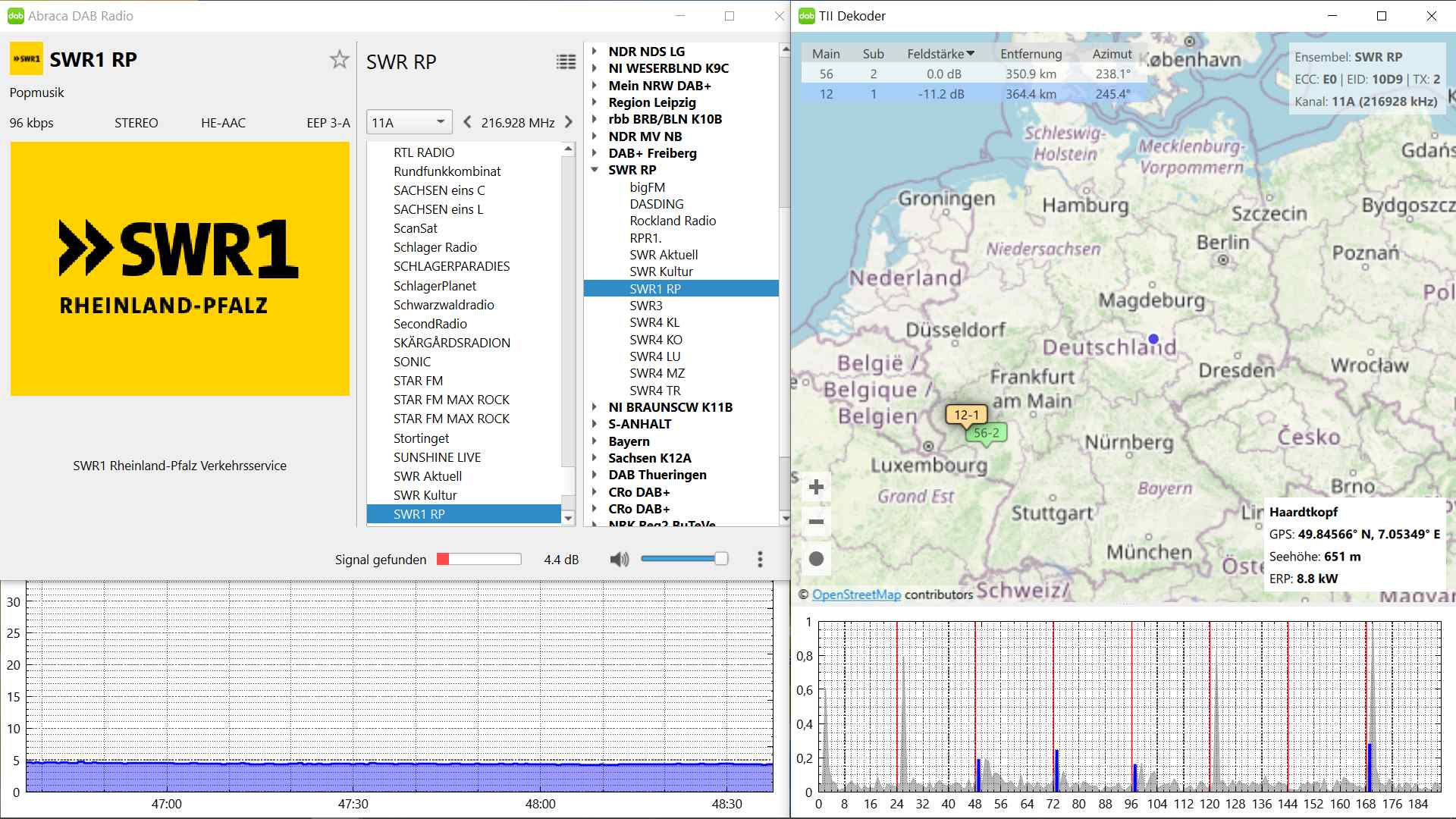Click the map record dot button

[x=816, y=559]
